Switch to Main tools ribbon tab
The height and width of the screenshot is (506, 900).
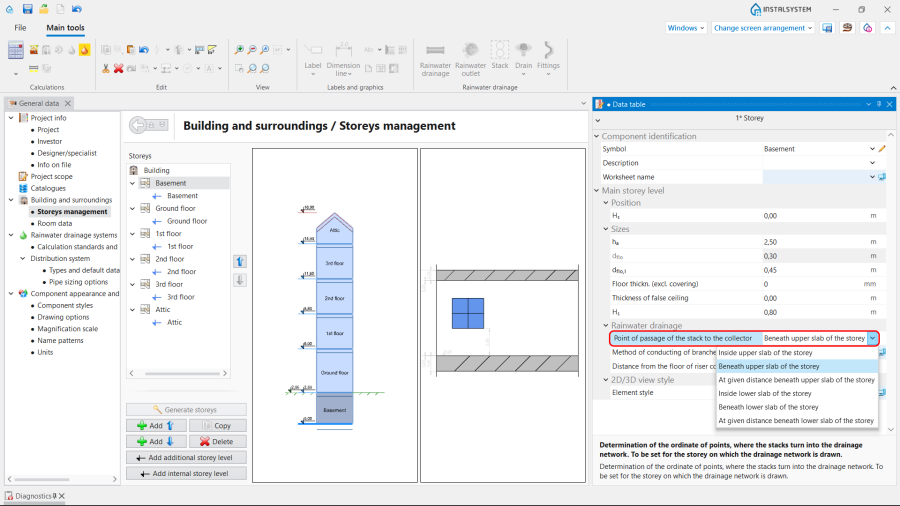[x=65, y=28]
